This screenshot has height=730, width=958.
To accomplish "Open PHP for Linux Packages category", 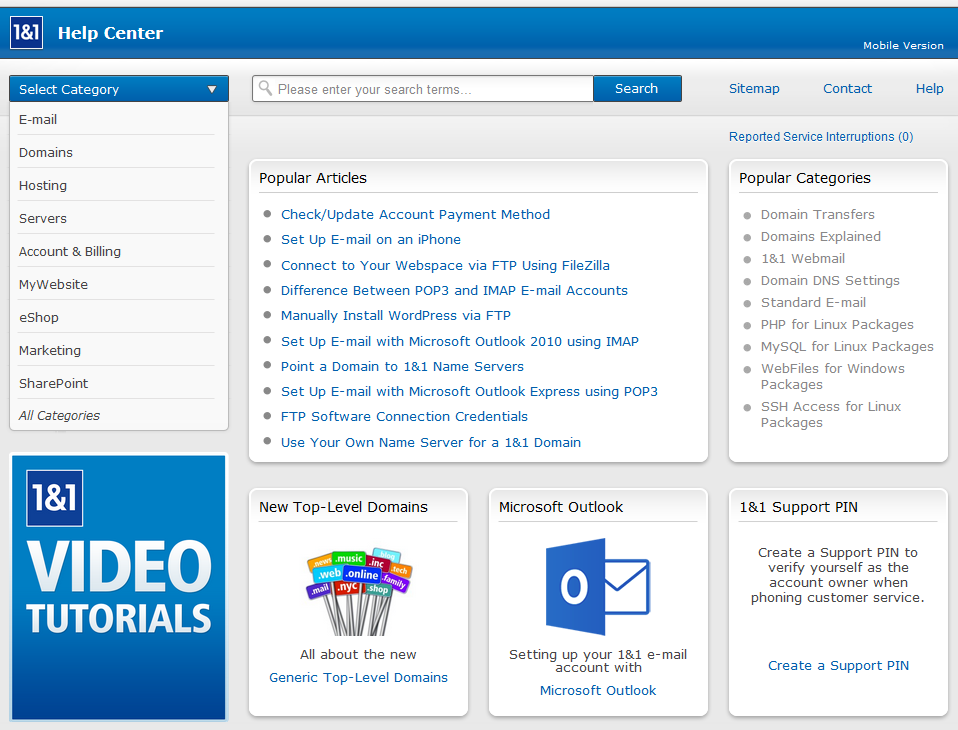I will (x=837, y=324).
